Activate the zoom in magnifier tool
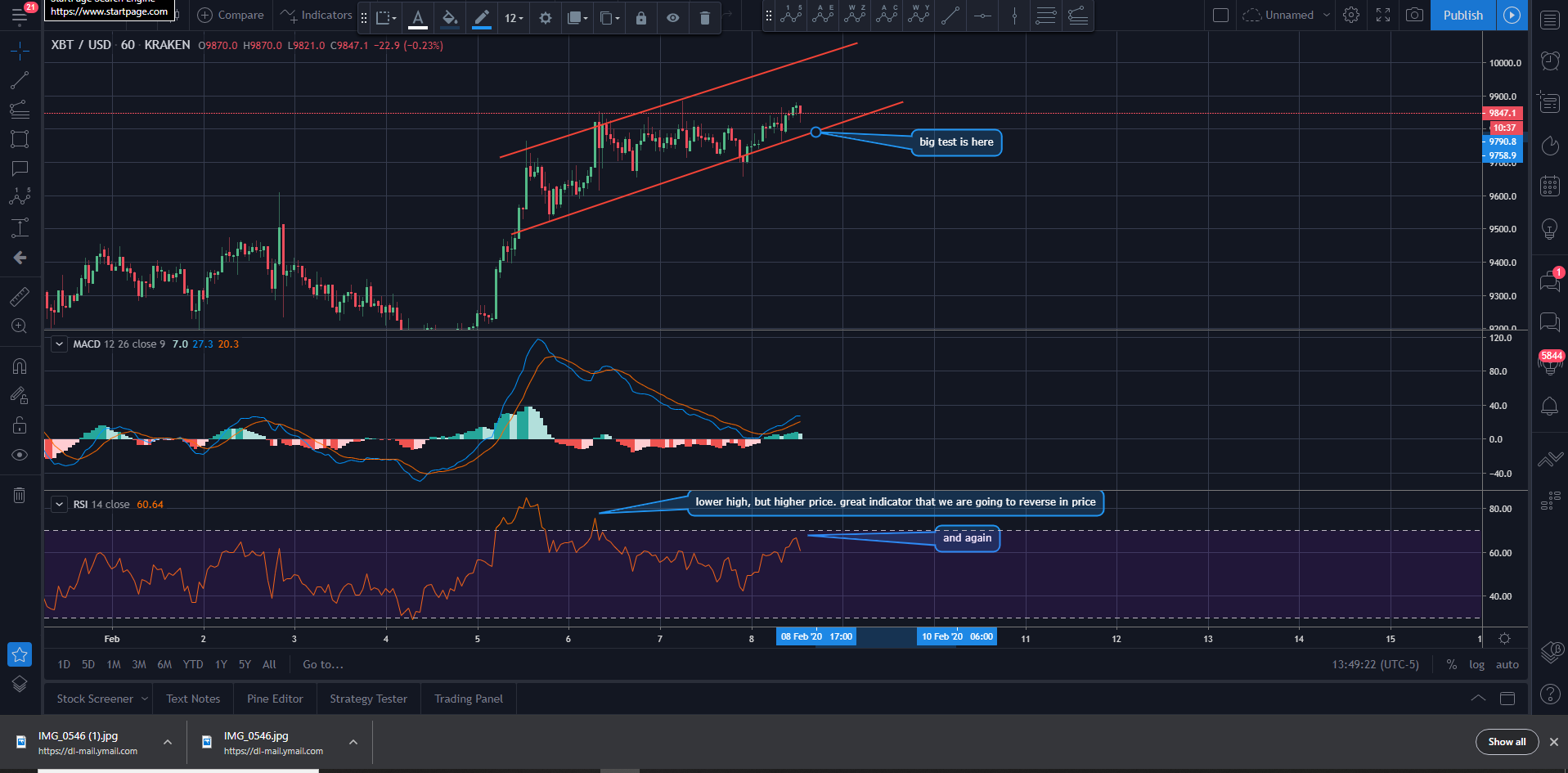Viewport: 1568px width, 773px height. click(x=20, y=326)
